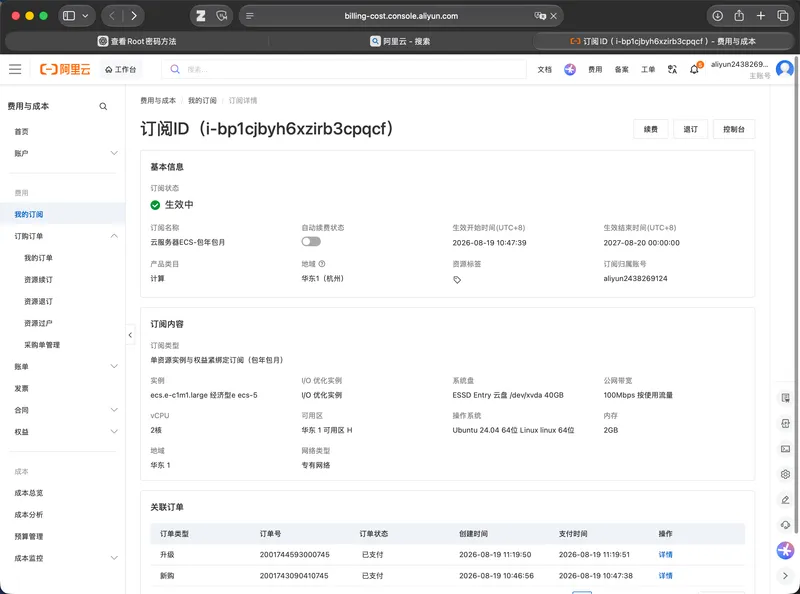The width and height of the screenshot is (800, 594).
Task: Open the terminal icon in the right floating toolbar
Action: 785,449
